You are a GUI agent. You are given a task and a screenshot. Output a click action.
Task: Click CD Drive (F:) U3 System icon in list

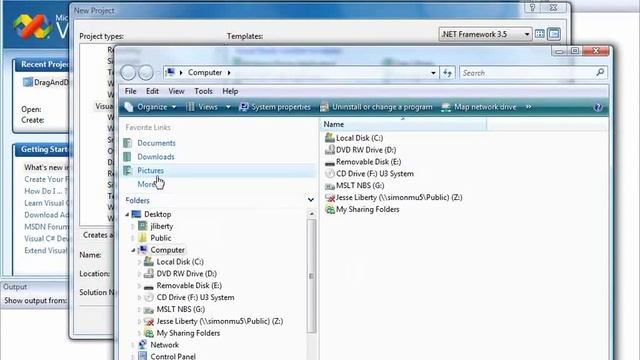pyautogui.click(x=329, y=173)
